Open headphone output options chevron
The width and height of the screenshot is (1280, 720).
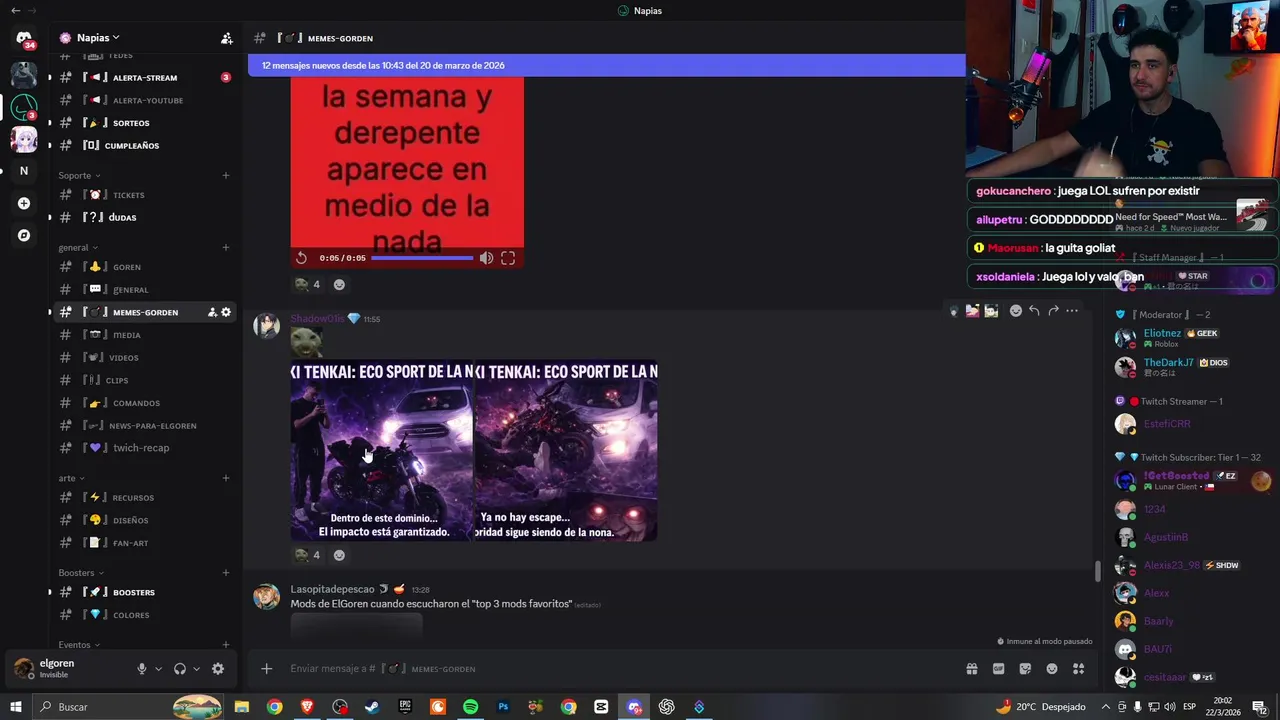pos(196,669)
